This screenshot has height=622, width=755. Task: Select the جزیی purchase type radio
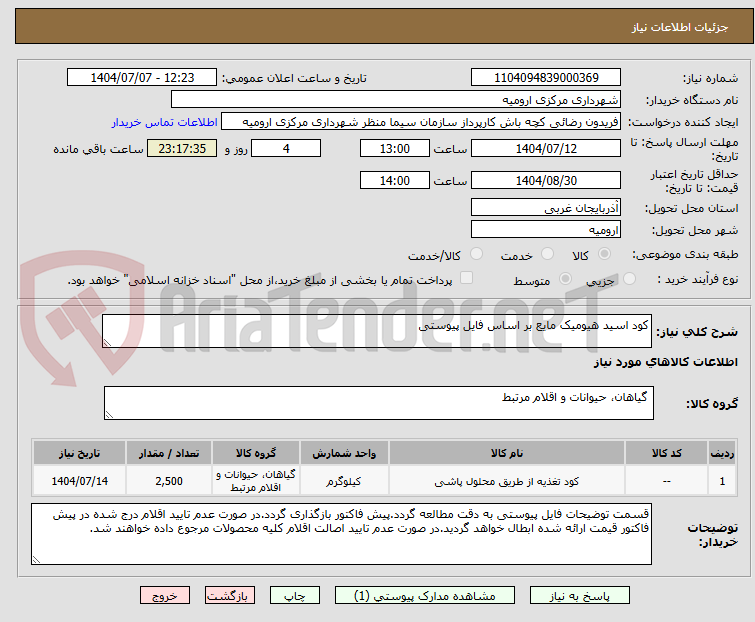click(x=629, y=279)
